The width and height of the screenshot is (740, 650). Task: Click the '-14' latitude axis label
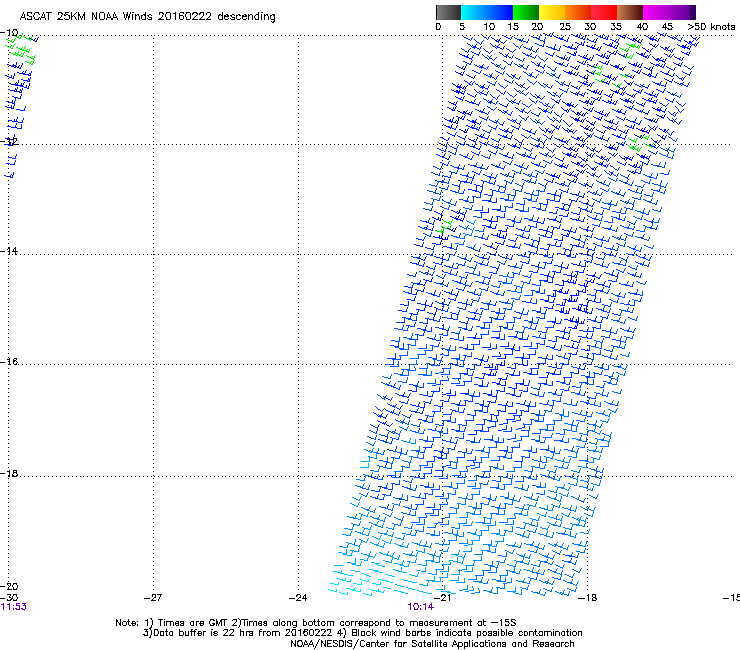point(9,251)
